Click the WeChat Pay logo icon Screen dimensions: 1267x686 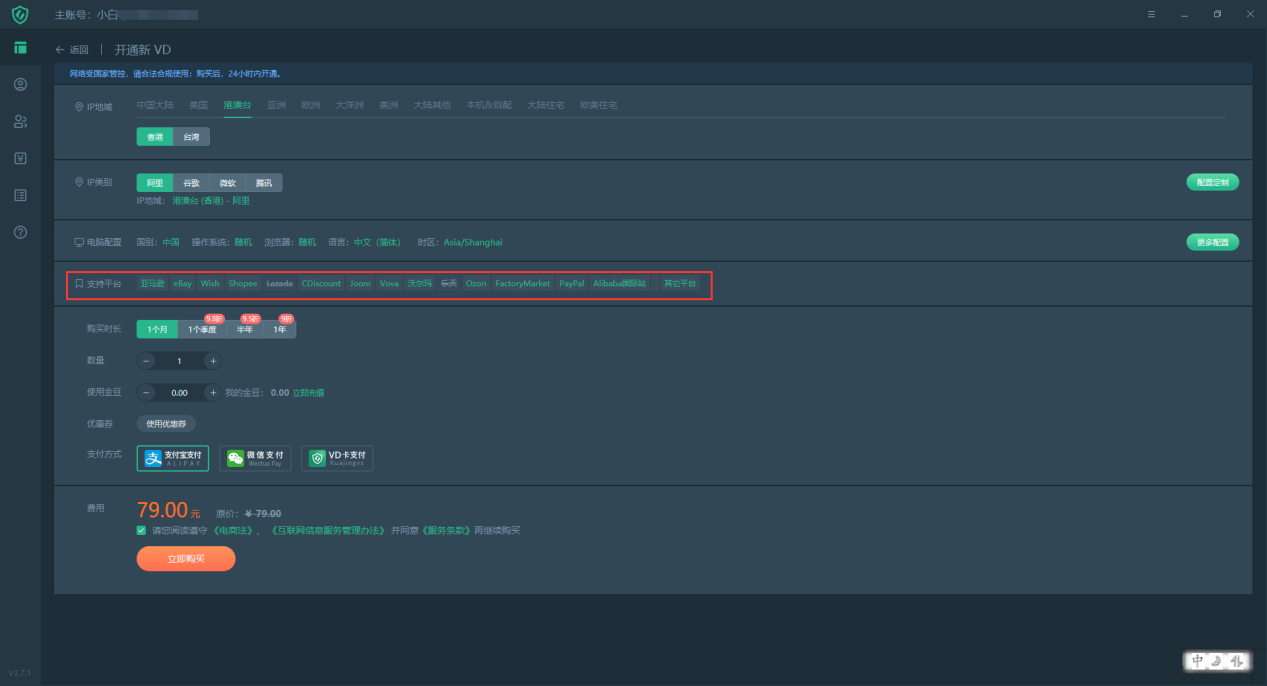(x=235, y=458)
